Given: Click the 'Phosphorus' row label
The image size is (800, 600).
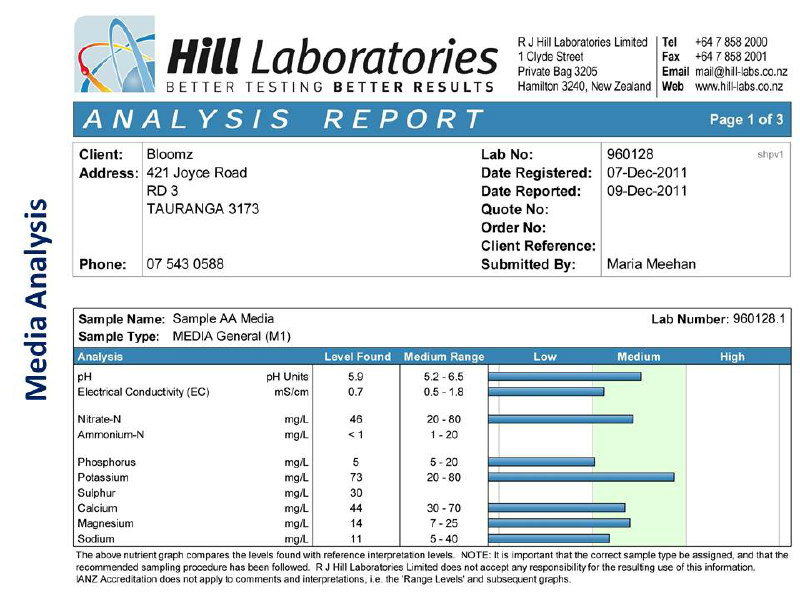Looking at the screenshot, I should click(107, 462).
